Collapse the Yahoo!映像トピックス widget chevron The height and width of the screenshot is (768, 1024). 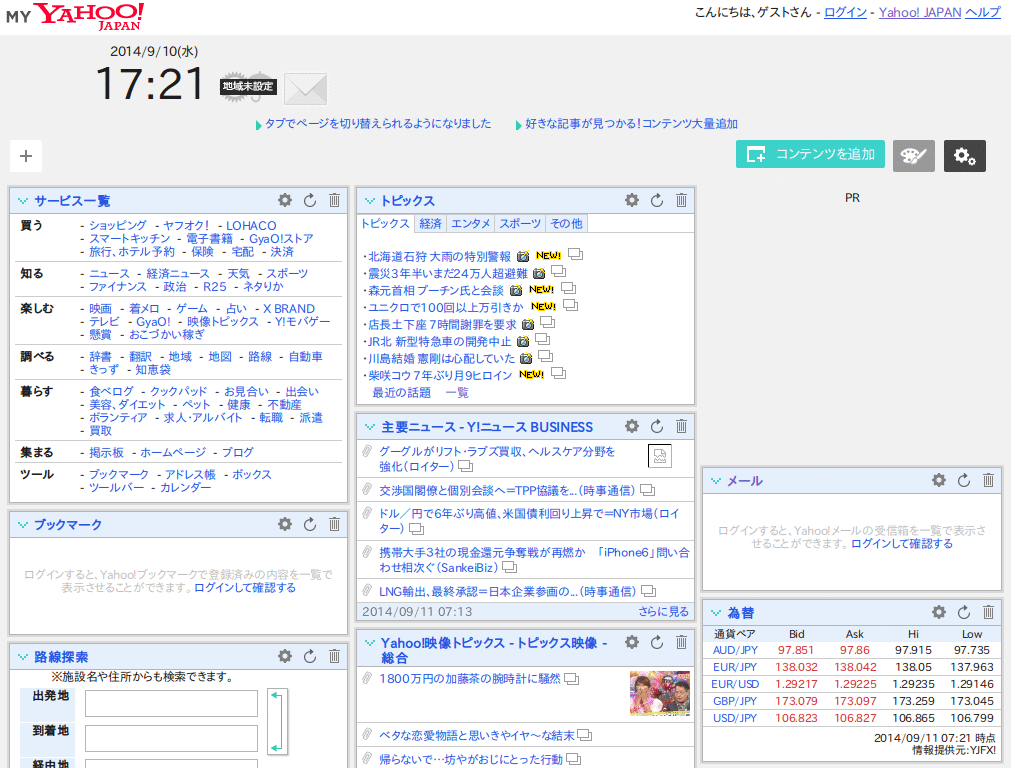click(370, 643)
